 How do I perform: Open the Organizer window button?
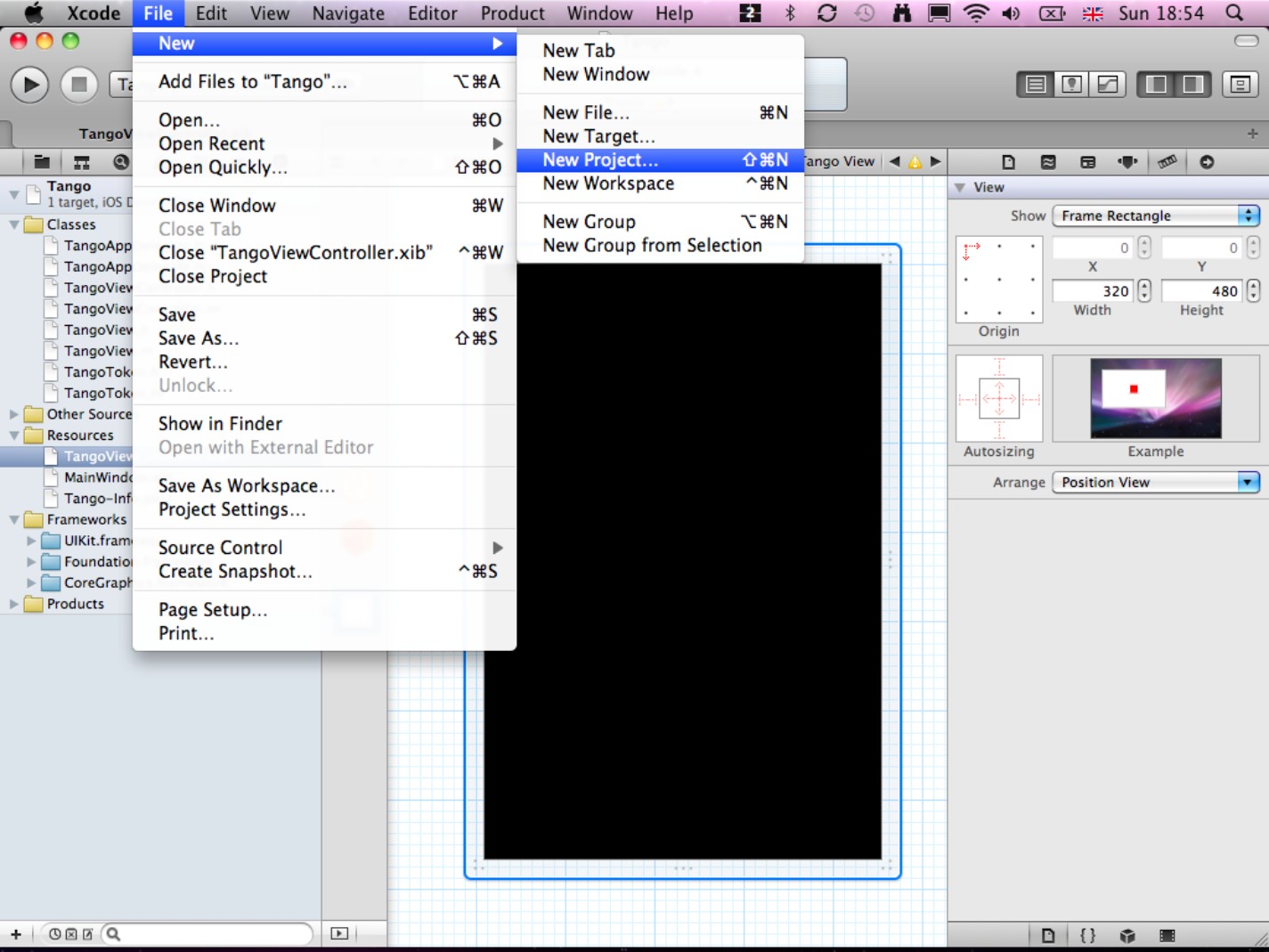click(x=1239, y=85)
